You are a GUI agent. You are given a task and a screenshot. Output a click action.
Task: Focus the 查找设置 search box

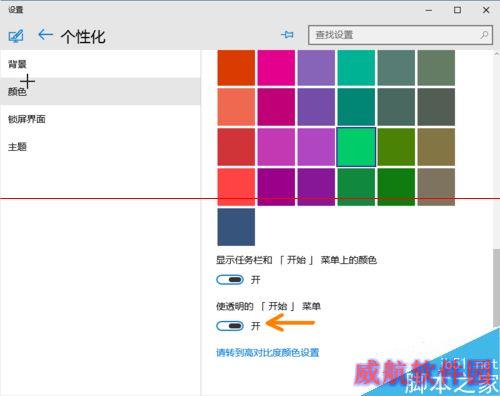pos(400,35)
